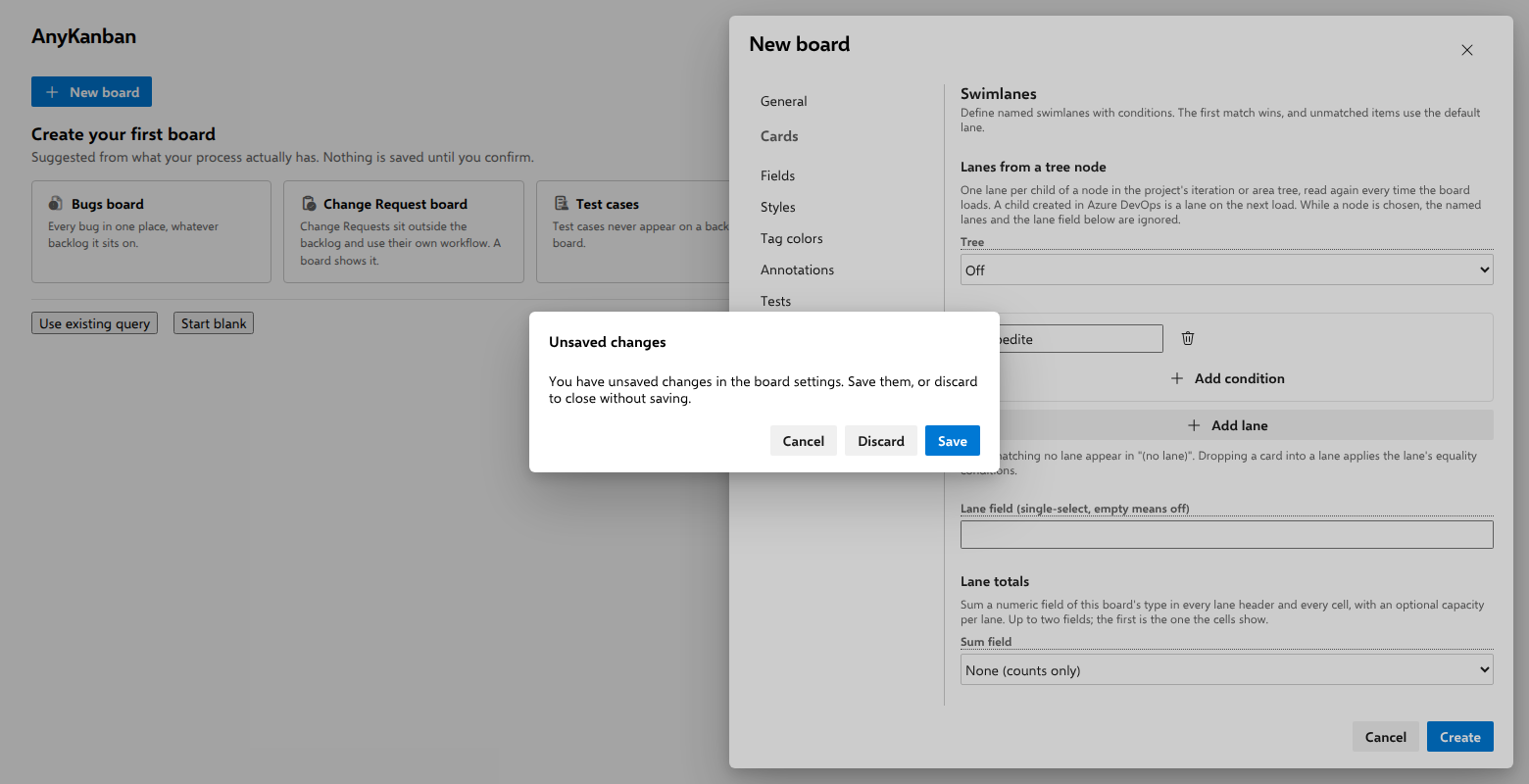Click the Bugs board icon
This screenshot has width=1529, height=784.
[56, 203]
